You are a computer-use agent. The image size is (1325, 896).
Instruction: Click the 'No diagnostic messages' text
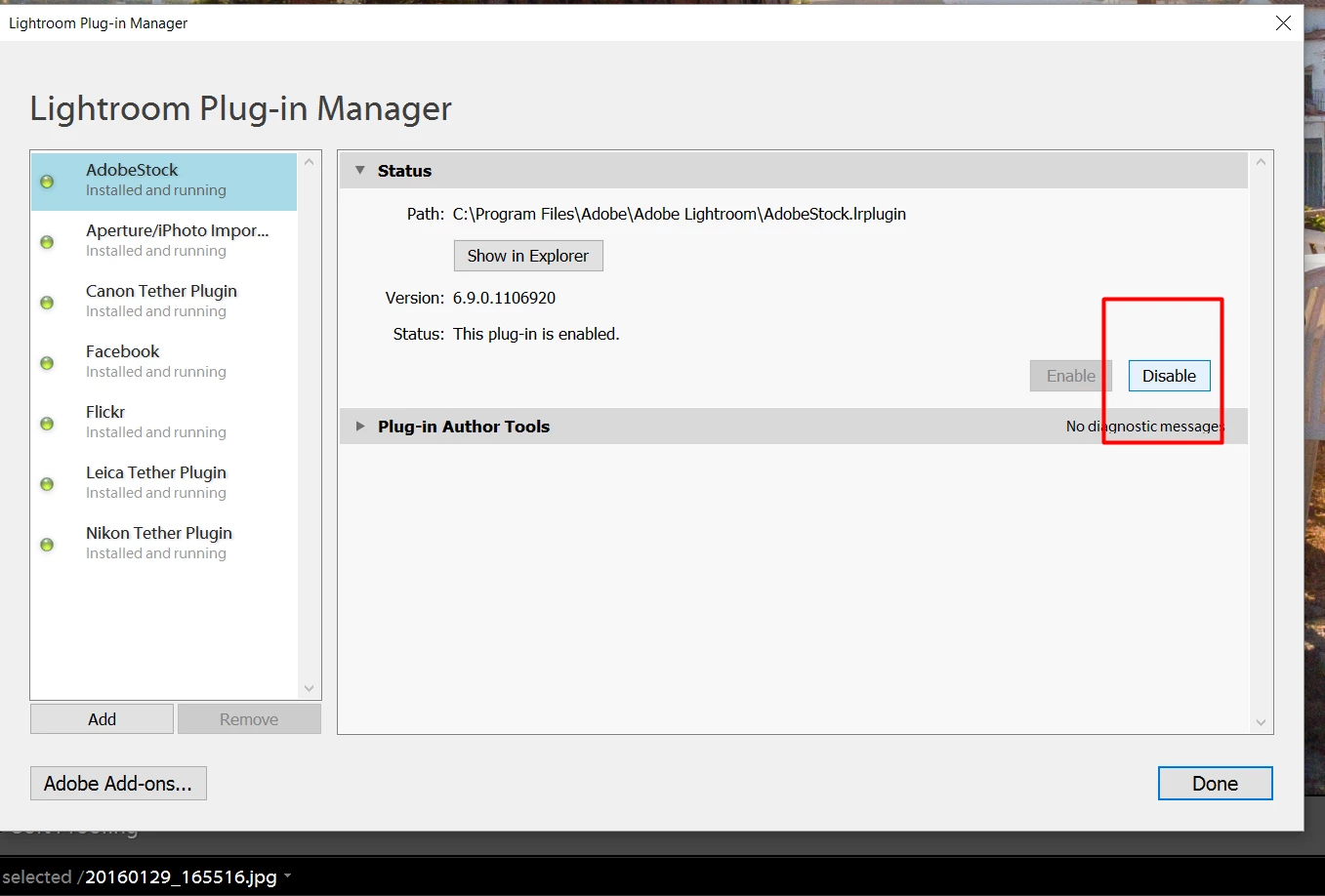[1143, 427]
